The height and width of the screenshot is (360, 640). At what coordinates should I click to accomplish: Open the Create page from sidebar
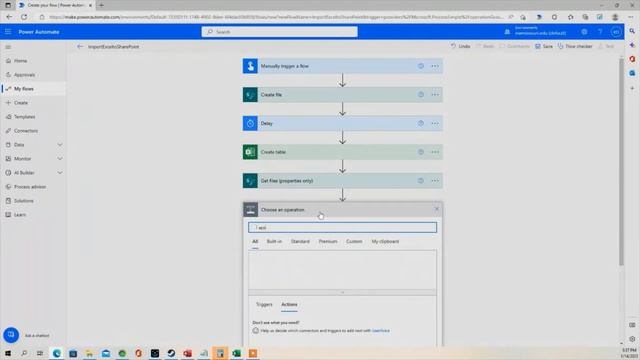21,103
